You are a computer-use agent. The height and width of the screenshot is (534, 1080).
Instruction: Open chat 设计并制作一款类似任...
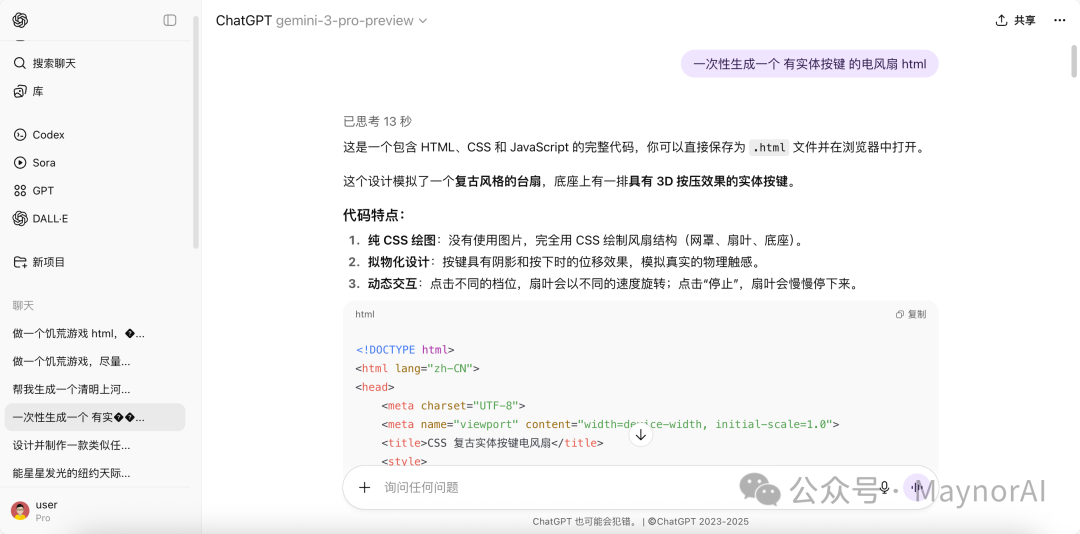tap(95, 446)
